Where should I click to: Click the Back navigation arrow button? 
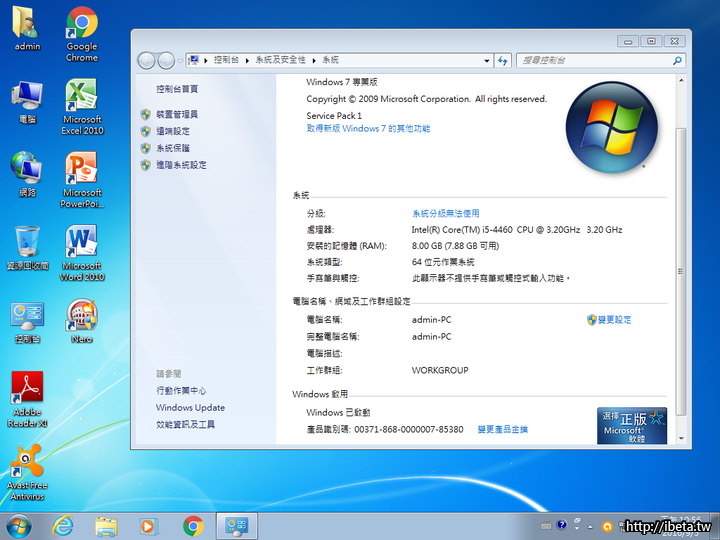coord(147,60)
